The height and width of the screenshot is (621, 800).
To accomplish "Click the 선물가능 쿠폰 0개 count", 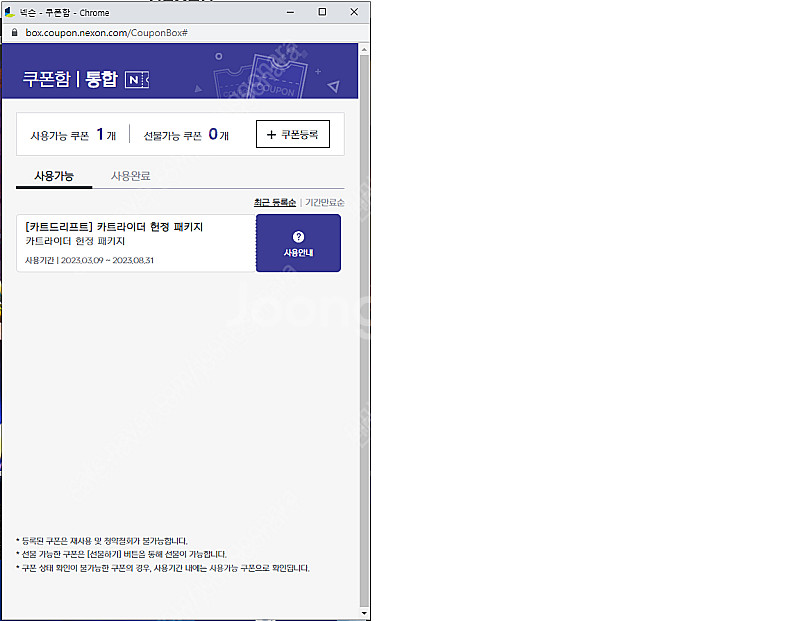I will pyautogui.click(x=186, y=135).
